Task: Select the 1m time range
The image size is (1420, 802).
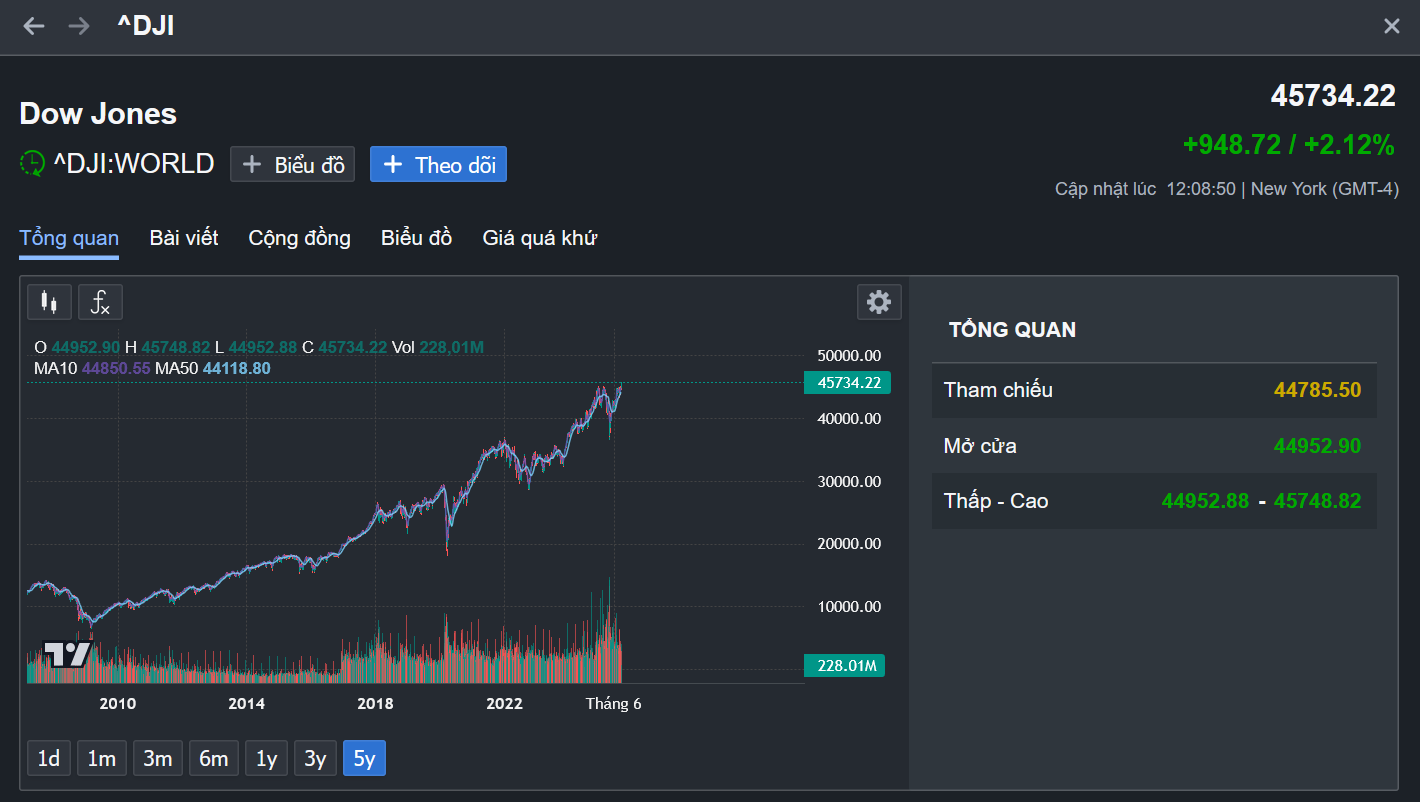Action: 101,759
